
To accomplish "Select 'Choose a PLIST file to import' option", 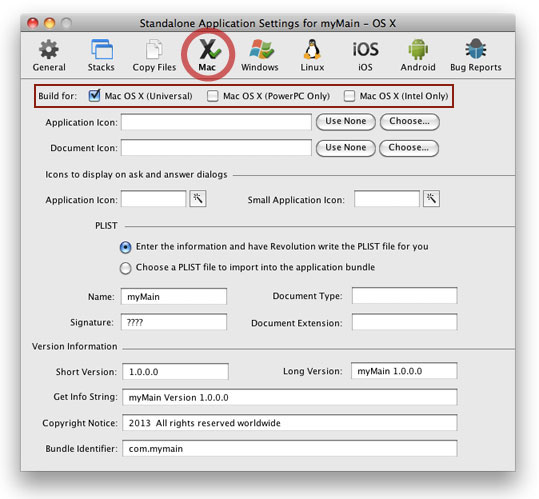I will click(125, 268).
